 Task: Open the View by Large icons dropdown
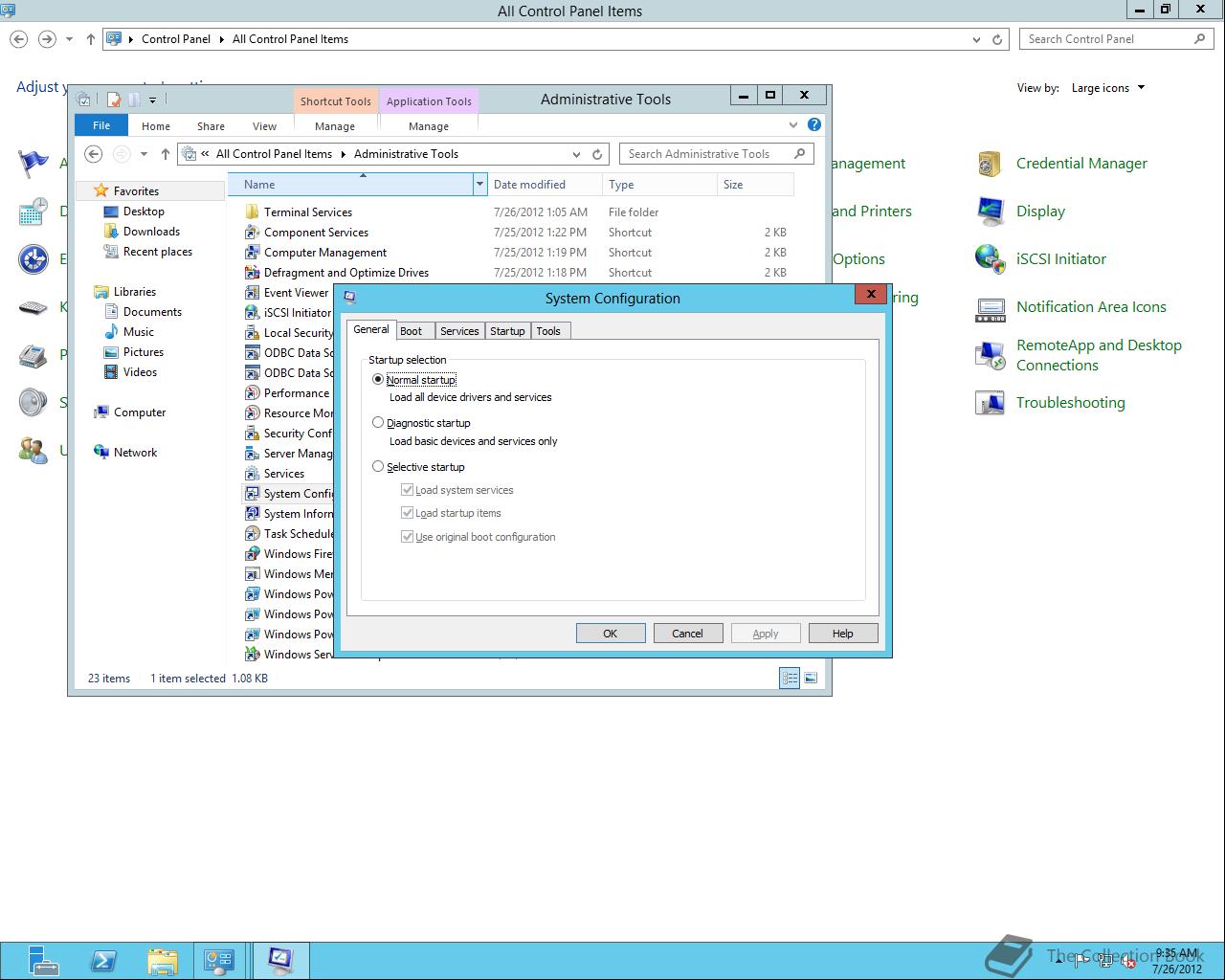pyautogui.click(x=1108, y=88)
